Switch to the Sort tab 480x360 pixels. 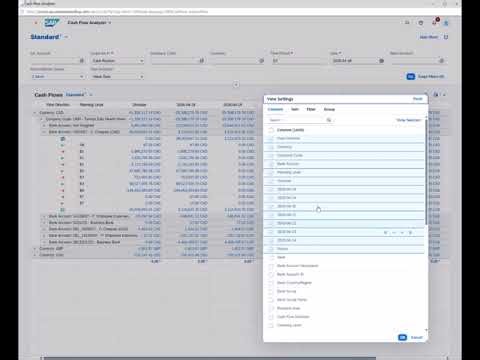tap(295, 109)
